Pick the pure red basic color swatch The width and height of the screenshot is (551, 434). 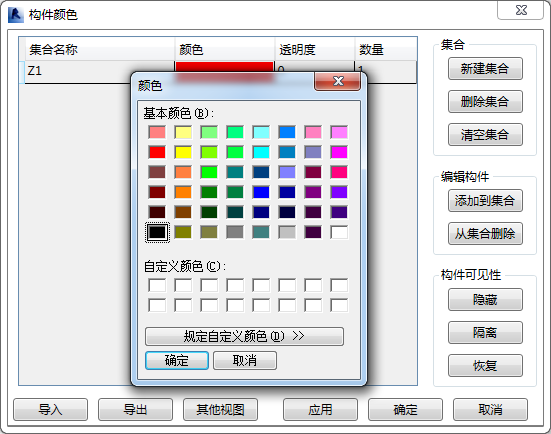pos(157,152)
